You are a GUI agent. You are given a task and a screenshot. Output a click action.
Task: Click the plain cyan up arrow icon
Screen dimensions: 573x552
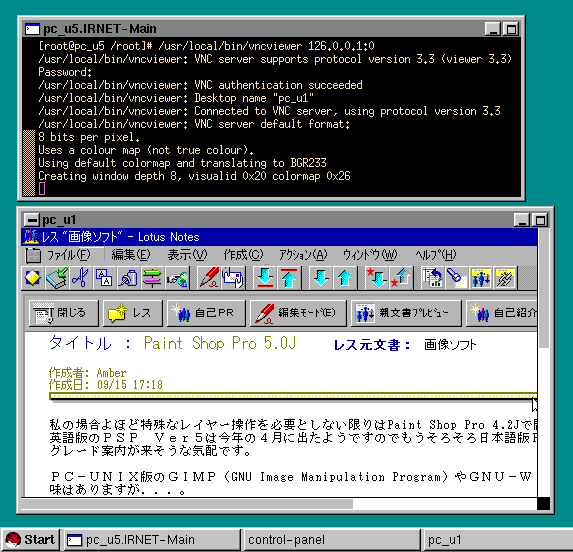(x=345, y=278)
